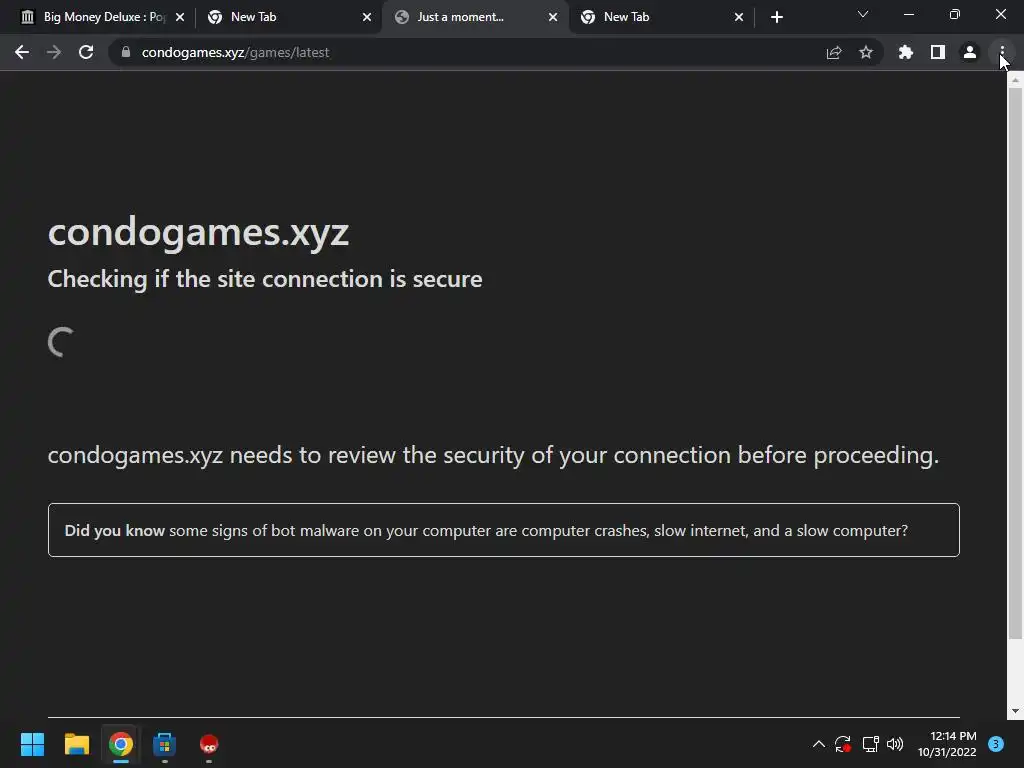
Task: Open the Chrome side panel
Action: tap(938, 52)
